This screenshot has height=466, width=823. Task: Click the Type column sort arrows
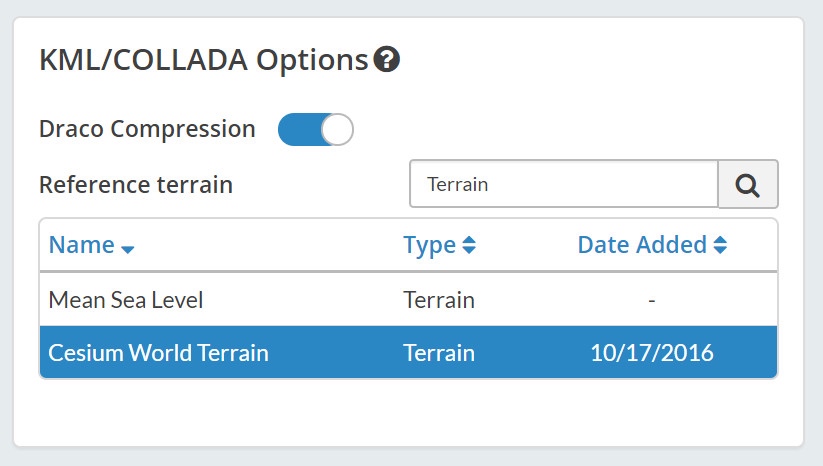click(469, 246)
